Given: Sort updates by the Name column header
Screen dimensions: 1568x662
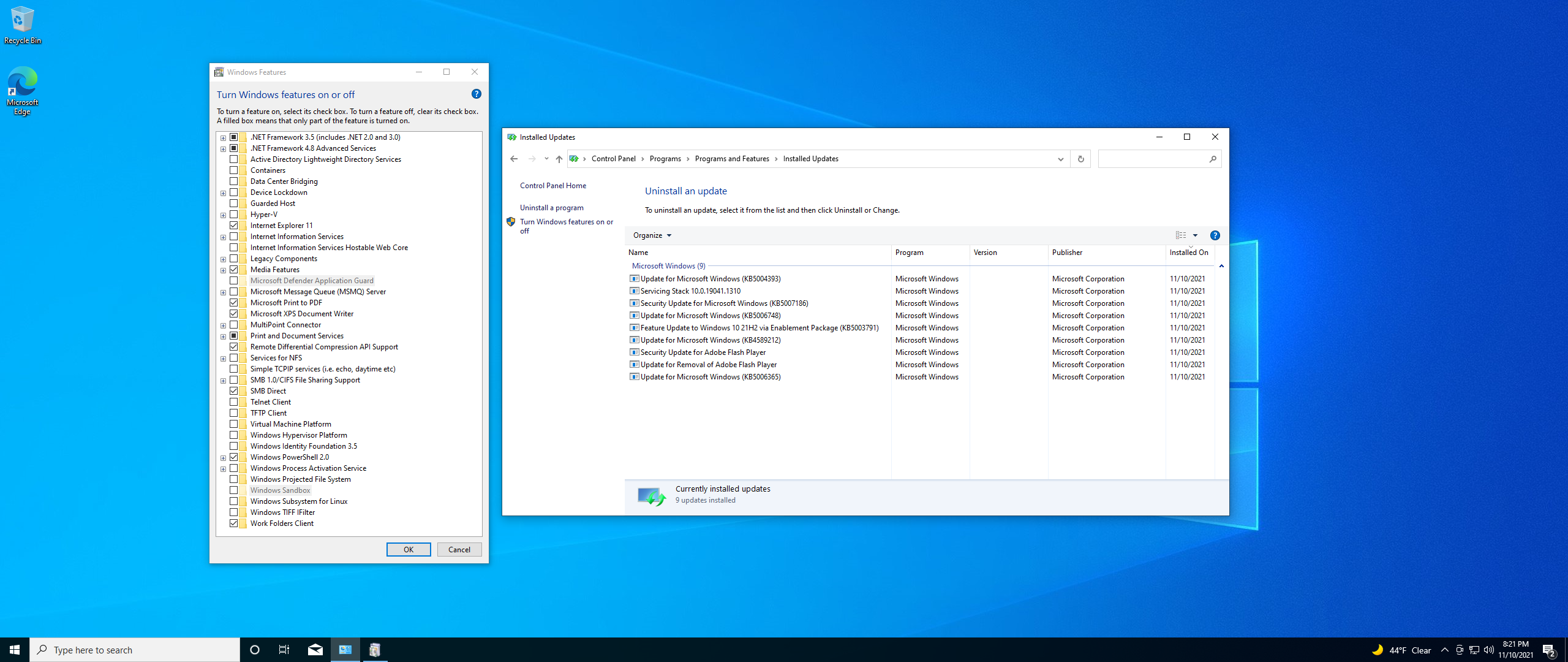Looking at the screenshot, I should pos(758,253).
